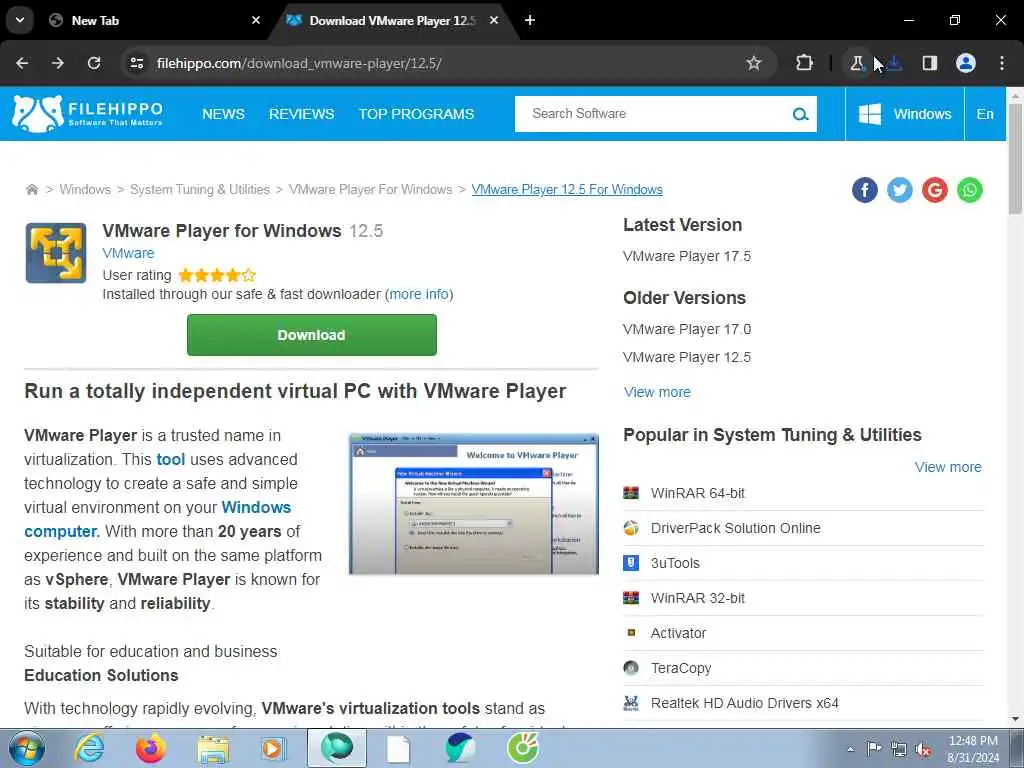Open the Windows breadcrumb link
The width and height of the screenshot is (1024, 768).
pos(85,189)
